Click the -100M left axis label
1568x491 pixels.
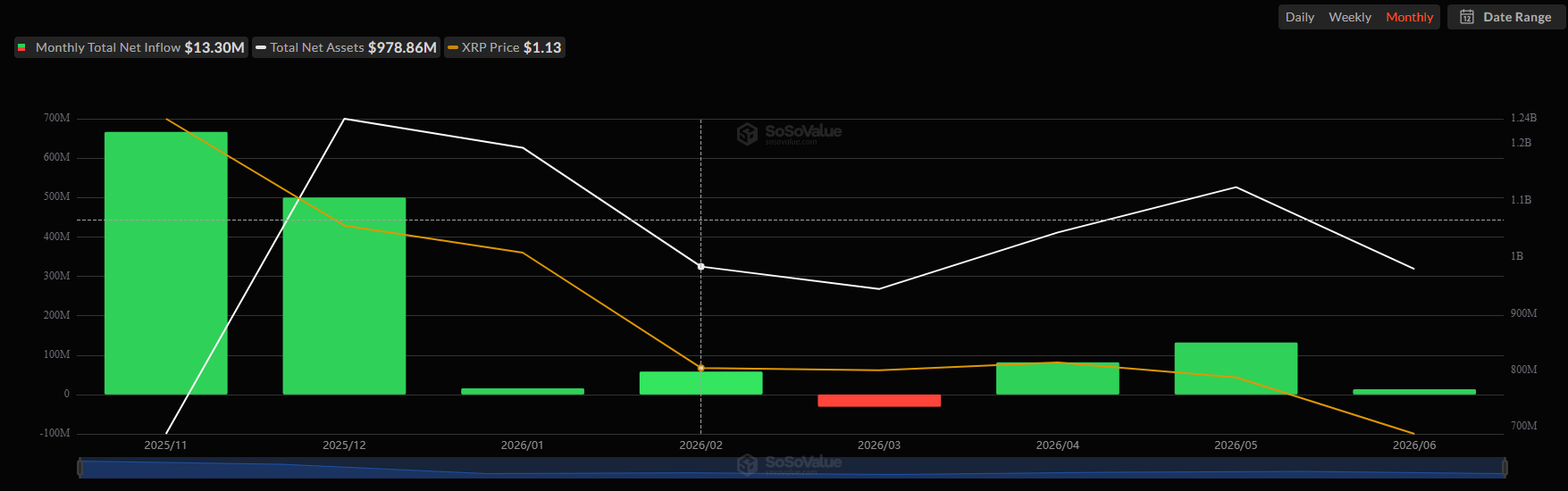tap(55, 433)
